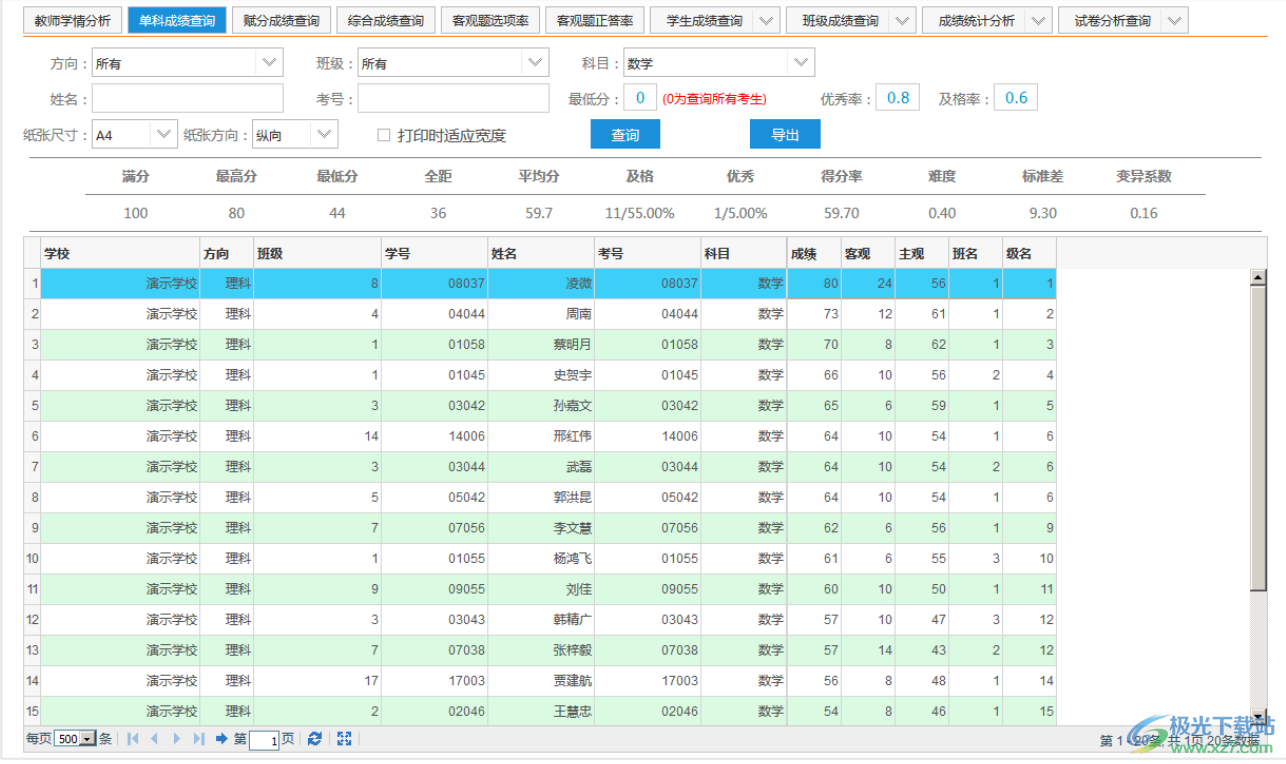Sort by 客观 column header
This screenshot has width=1286, height=764.
tap(868, 254)
